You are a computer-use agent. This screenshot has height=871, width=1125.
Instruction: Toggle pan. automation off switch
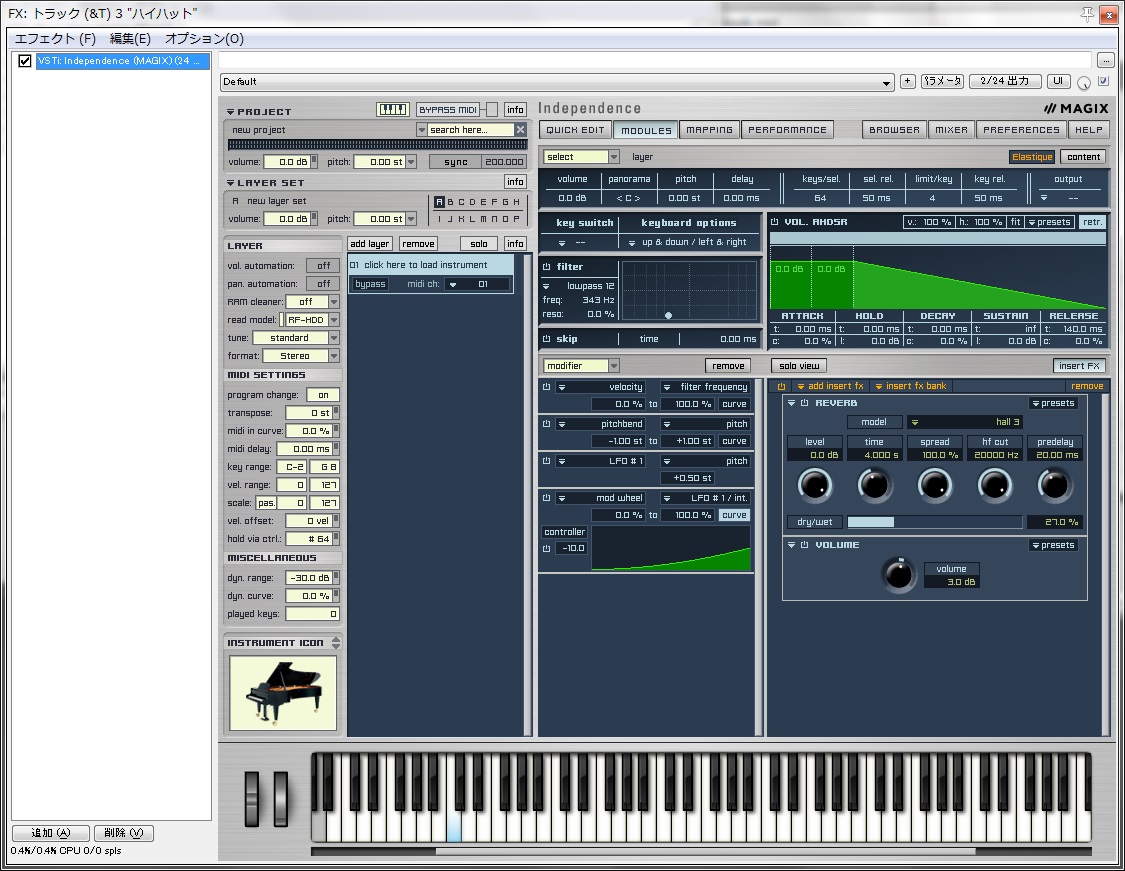point(324,283)
